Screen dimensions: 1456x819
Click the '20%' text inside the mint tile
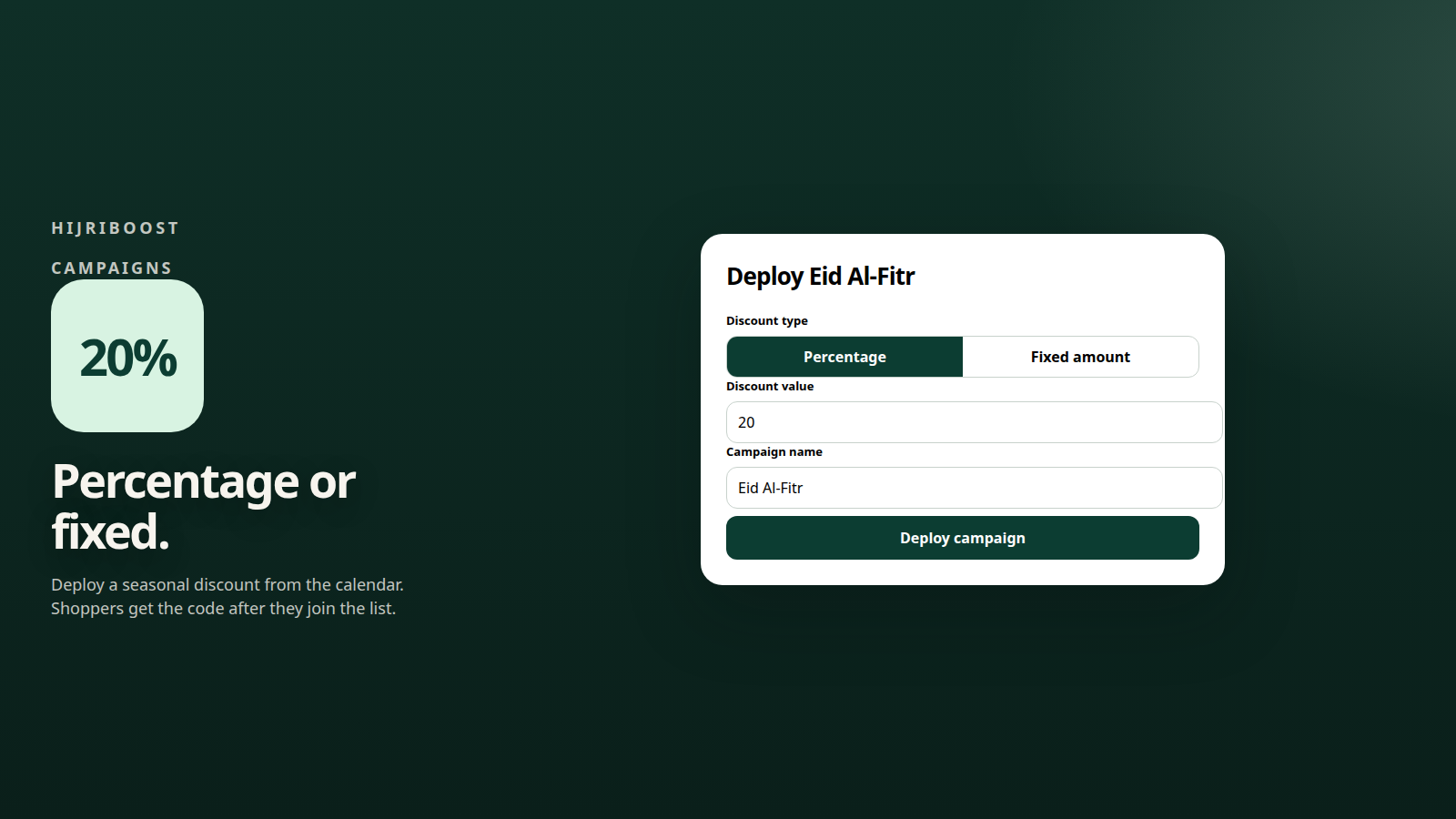128,358
